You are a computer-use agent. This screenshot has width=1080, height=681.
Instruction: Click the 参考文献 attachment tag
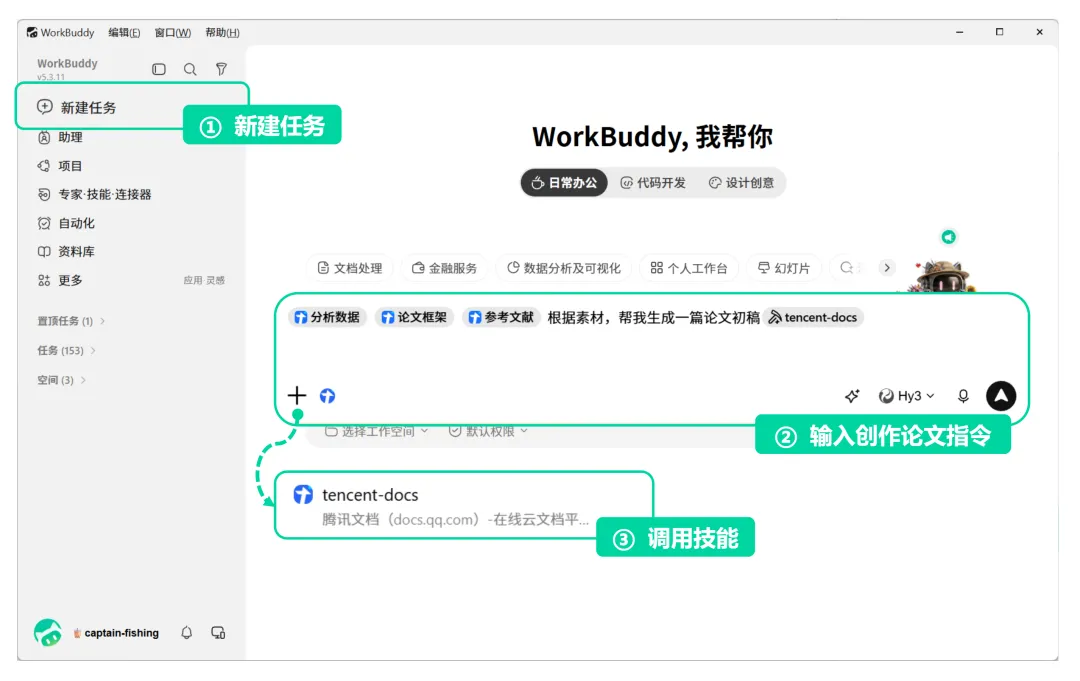(501, 317)
